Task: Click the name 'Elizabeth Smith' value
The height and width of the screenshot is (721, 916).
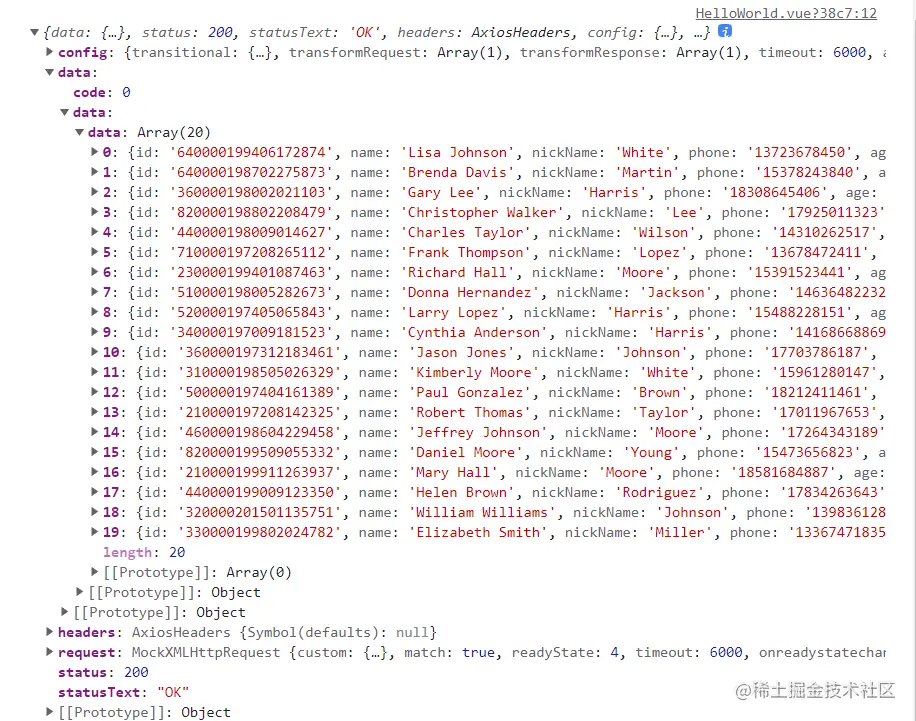Action: [x=478, y=532]
